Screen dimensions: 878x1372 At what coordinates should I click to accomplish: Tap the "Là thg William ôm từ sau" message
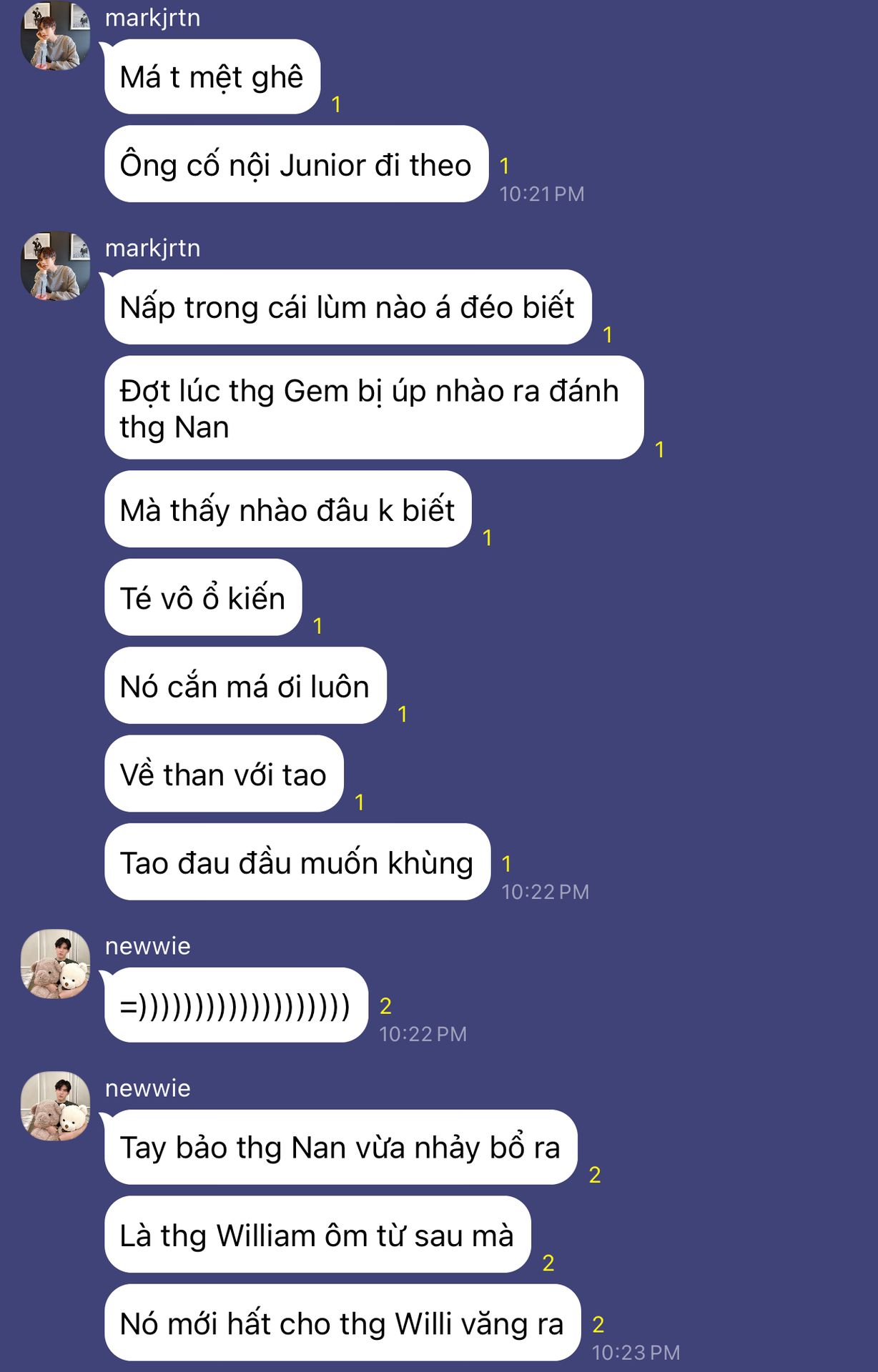pyautogui.click(x=317, y=1235)
